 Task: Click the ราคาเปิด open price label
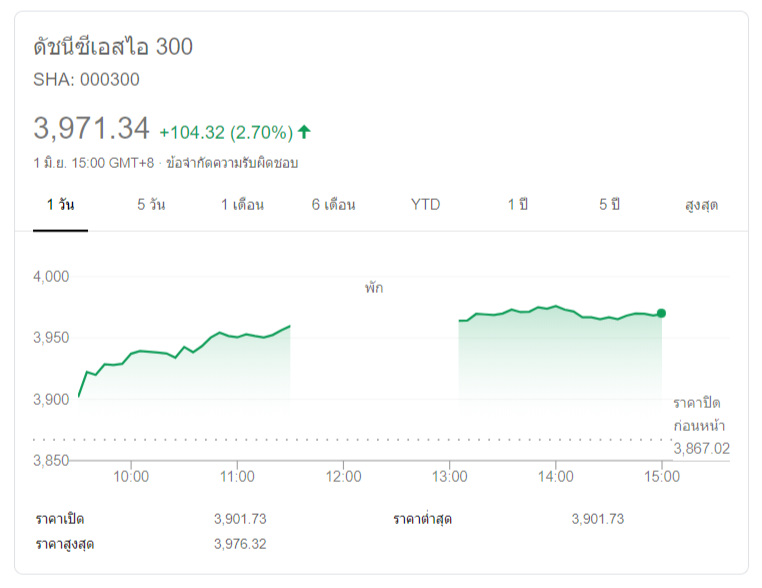tap(60, 519)
